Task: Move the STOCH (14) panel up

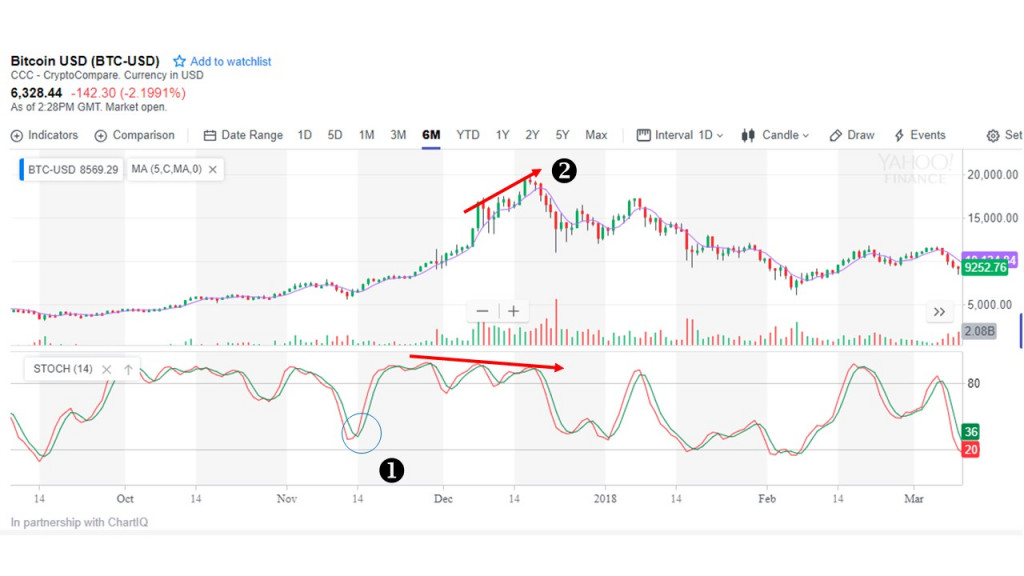Action: 129,370
